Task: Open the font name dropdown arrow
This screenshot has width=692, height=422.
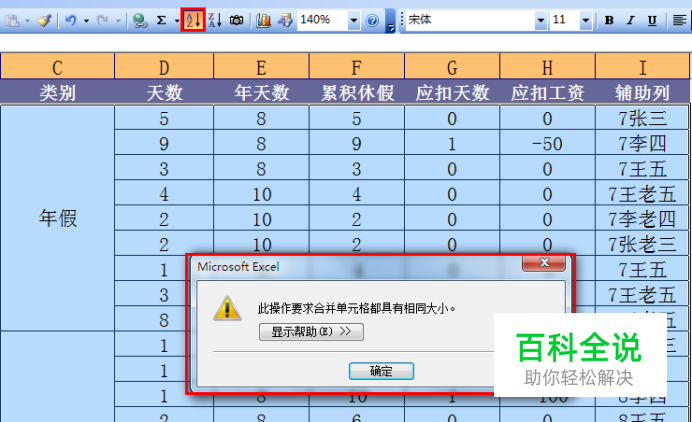Action: 541,20
